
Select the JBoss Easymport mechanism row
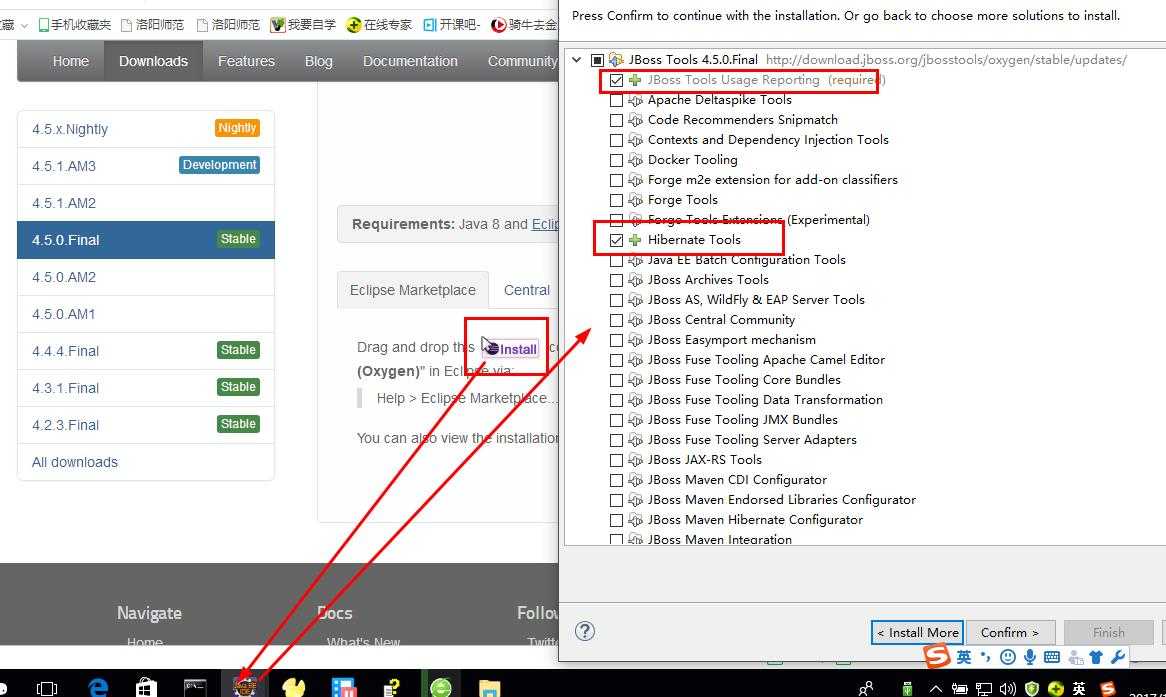(732, 340)
